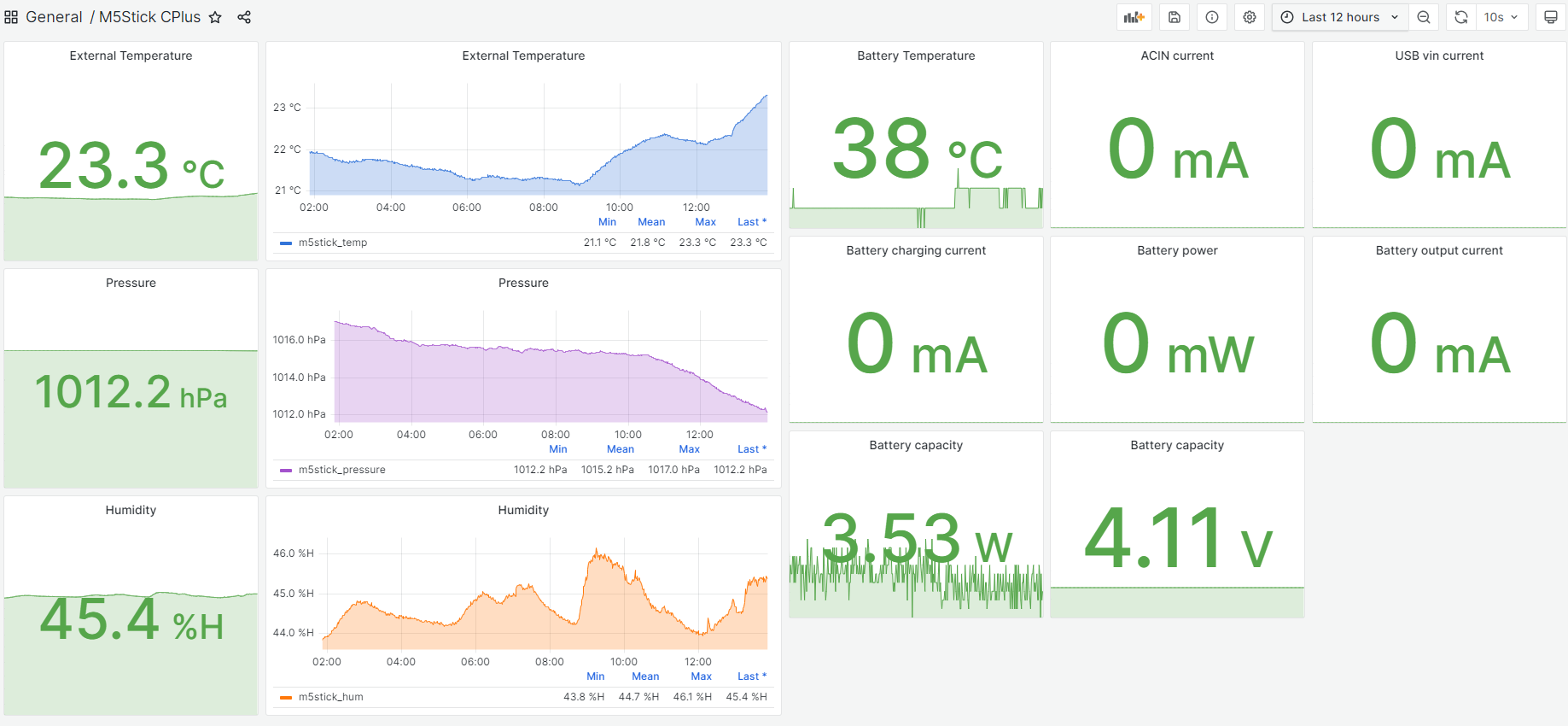Click the M5Stick CPlus dashboard title

[150, 17]
